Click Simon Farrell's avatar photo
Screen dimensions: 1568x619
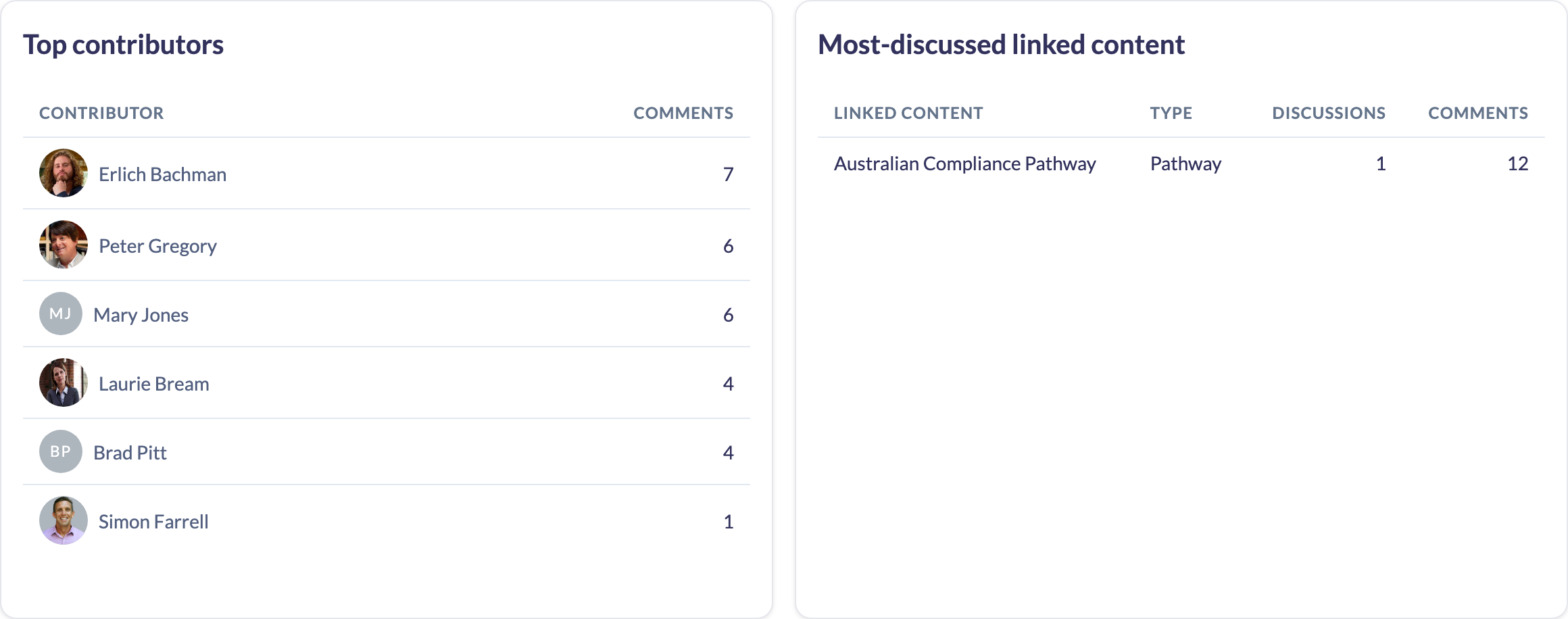(64, 520)
